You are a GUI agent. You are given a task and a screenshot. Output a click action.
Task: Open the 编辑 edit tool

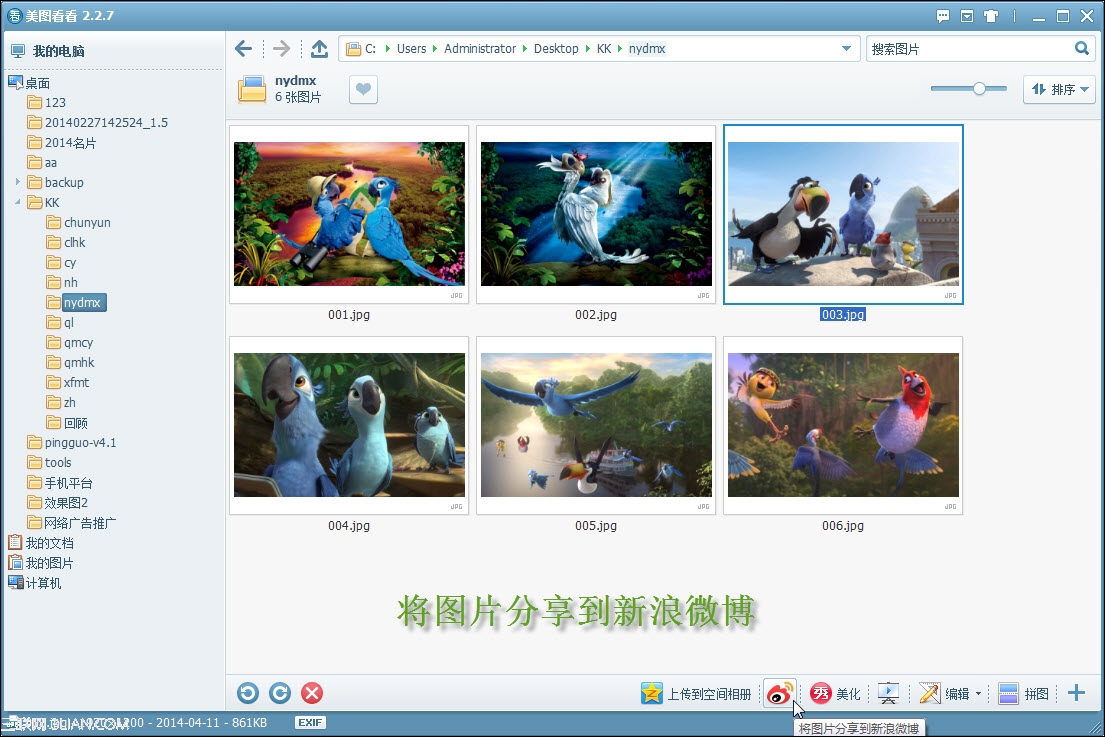pos(945,694)
